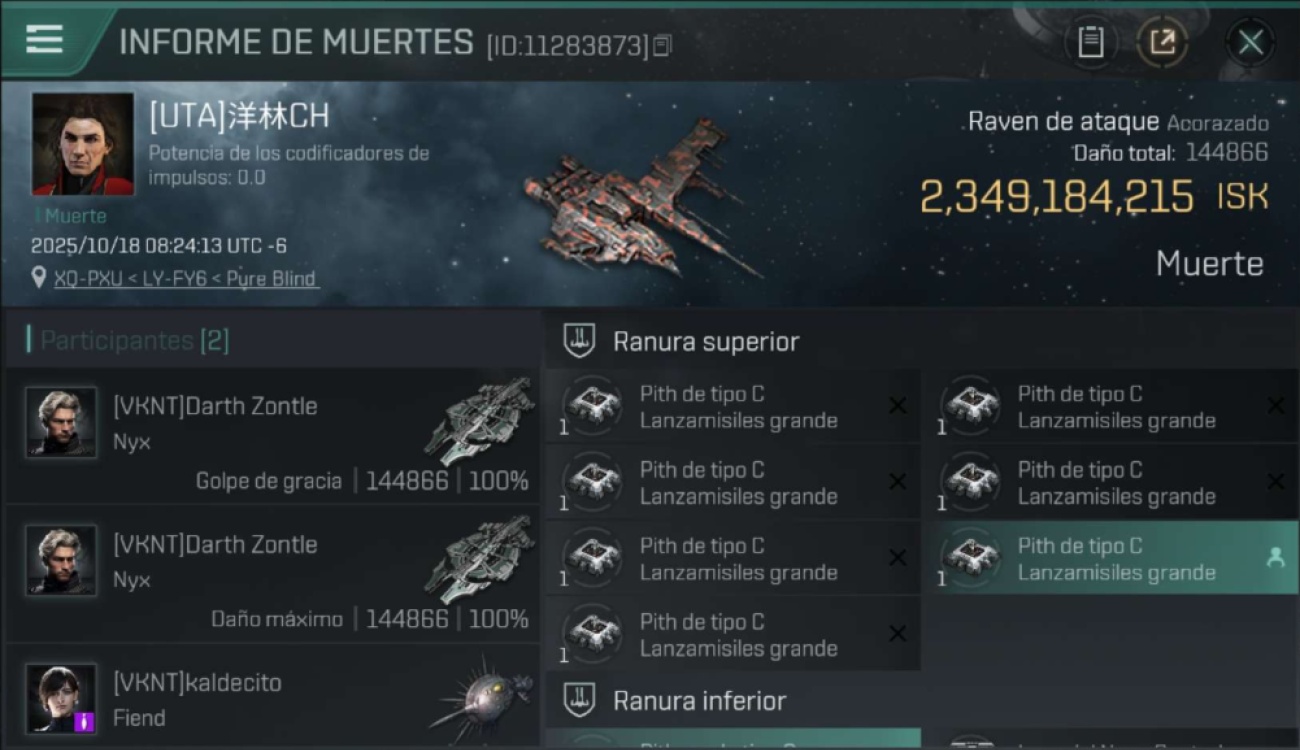This screenshot has width=1300, height=750.
Task: Close the Informe de Muertes window
Action: 1250,42
